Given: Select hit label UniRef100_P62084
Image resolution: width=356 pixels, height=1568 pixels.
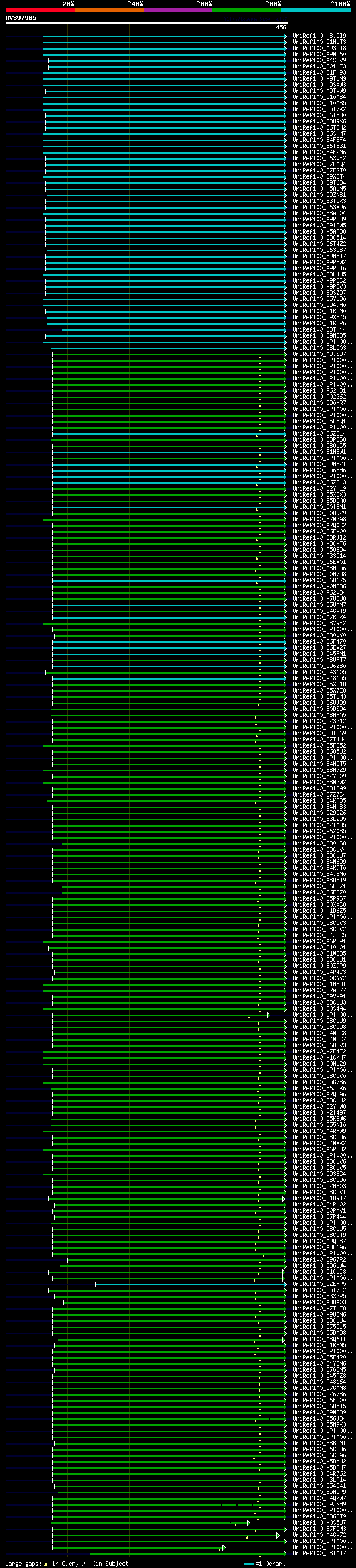Looking at the screenshot, I should pyautogui.click(x=319, y=592).
